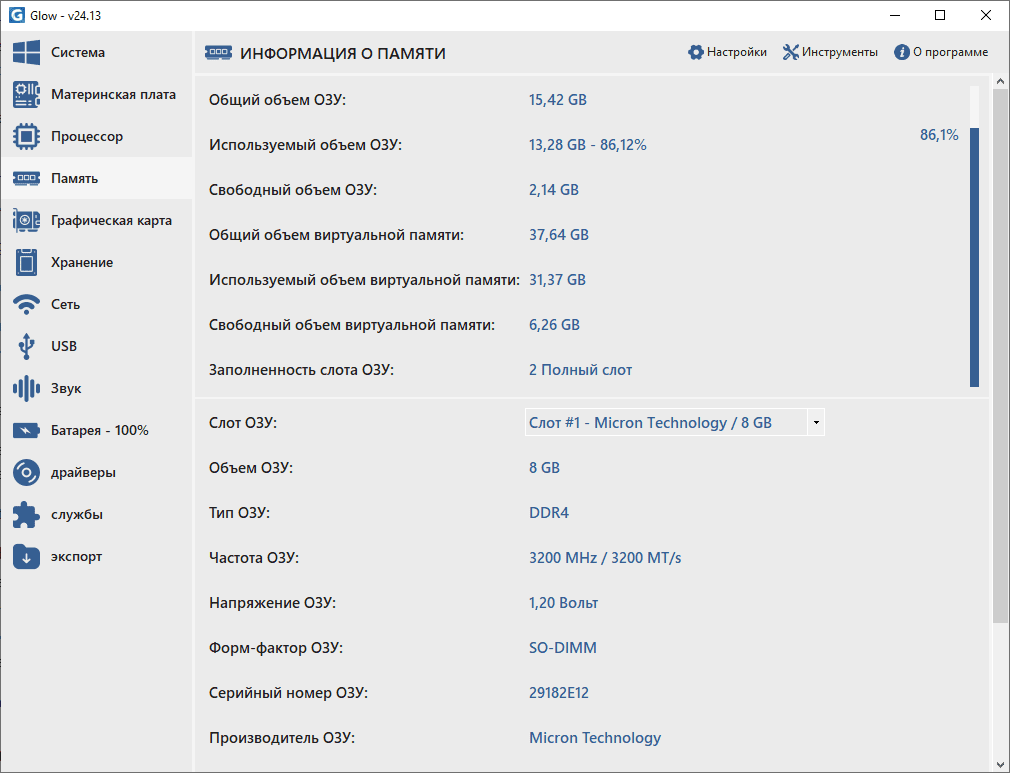Select the processor chip icon
Screen dimensions: 1010x773
26,137
